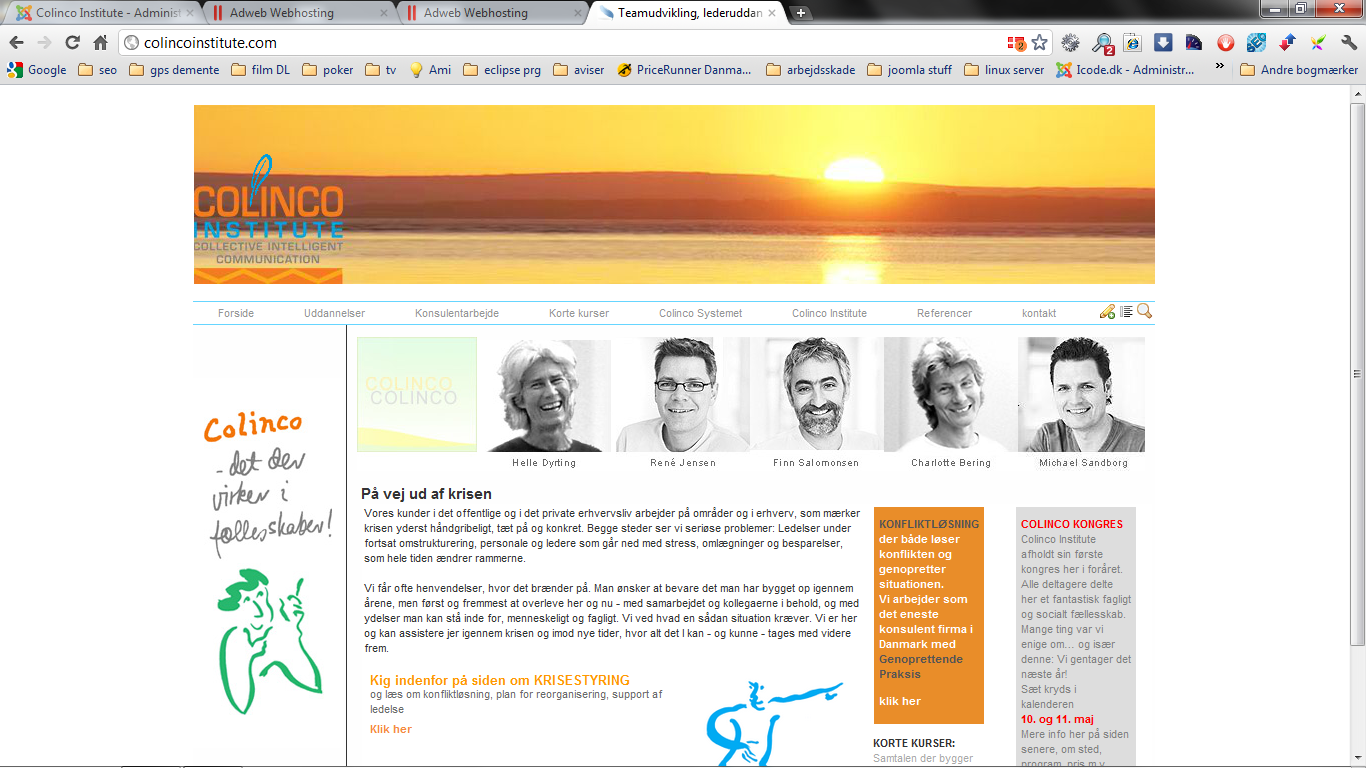Open the browser home page icon
The image size is (1366, 768).
coord(100,43)
